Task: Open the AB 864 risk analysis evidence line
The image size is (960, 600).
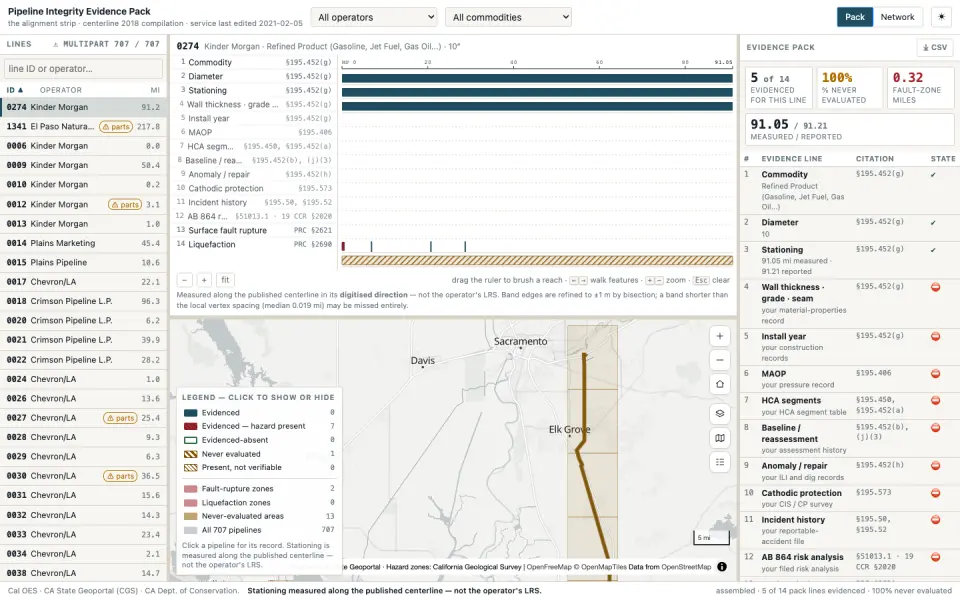Action: point(850,563)
